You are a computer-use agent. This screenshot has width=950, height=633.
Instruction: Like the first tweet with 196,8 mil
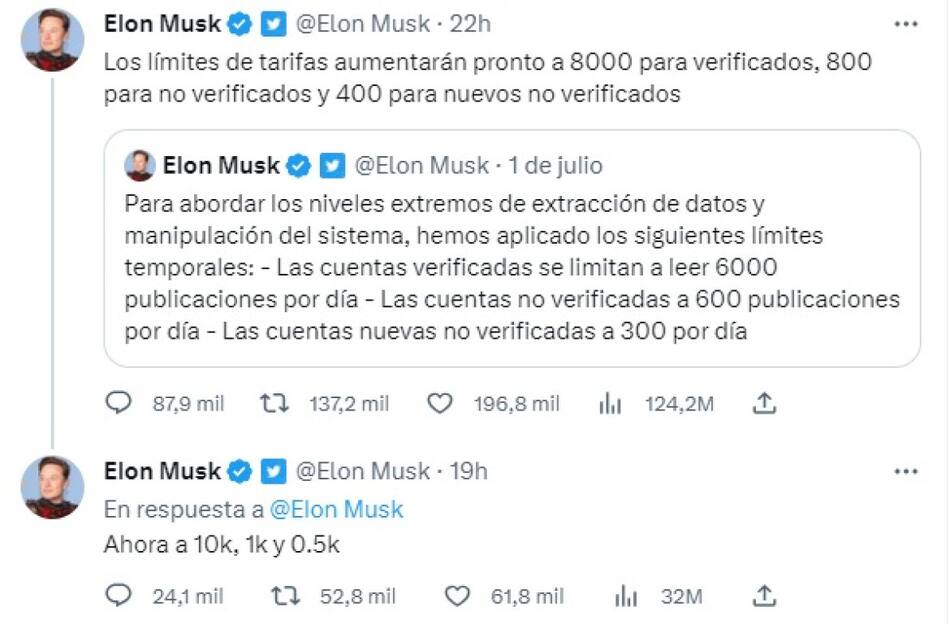point(440,403)
